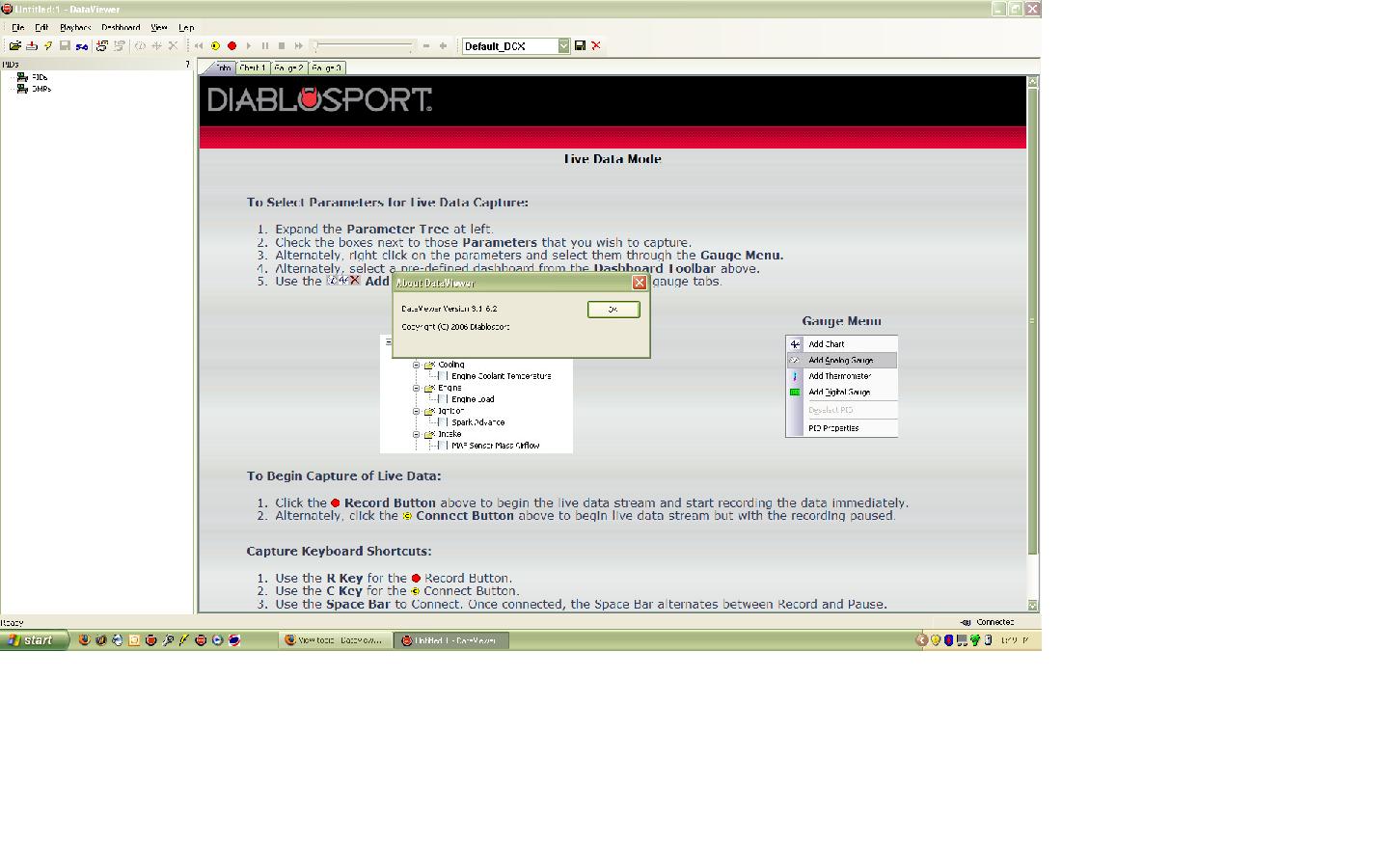Click the stop button in the playback toolbar

(x=282, y=46)
